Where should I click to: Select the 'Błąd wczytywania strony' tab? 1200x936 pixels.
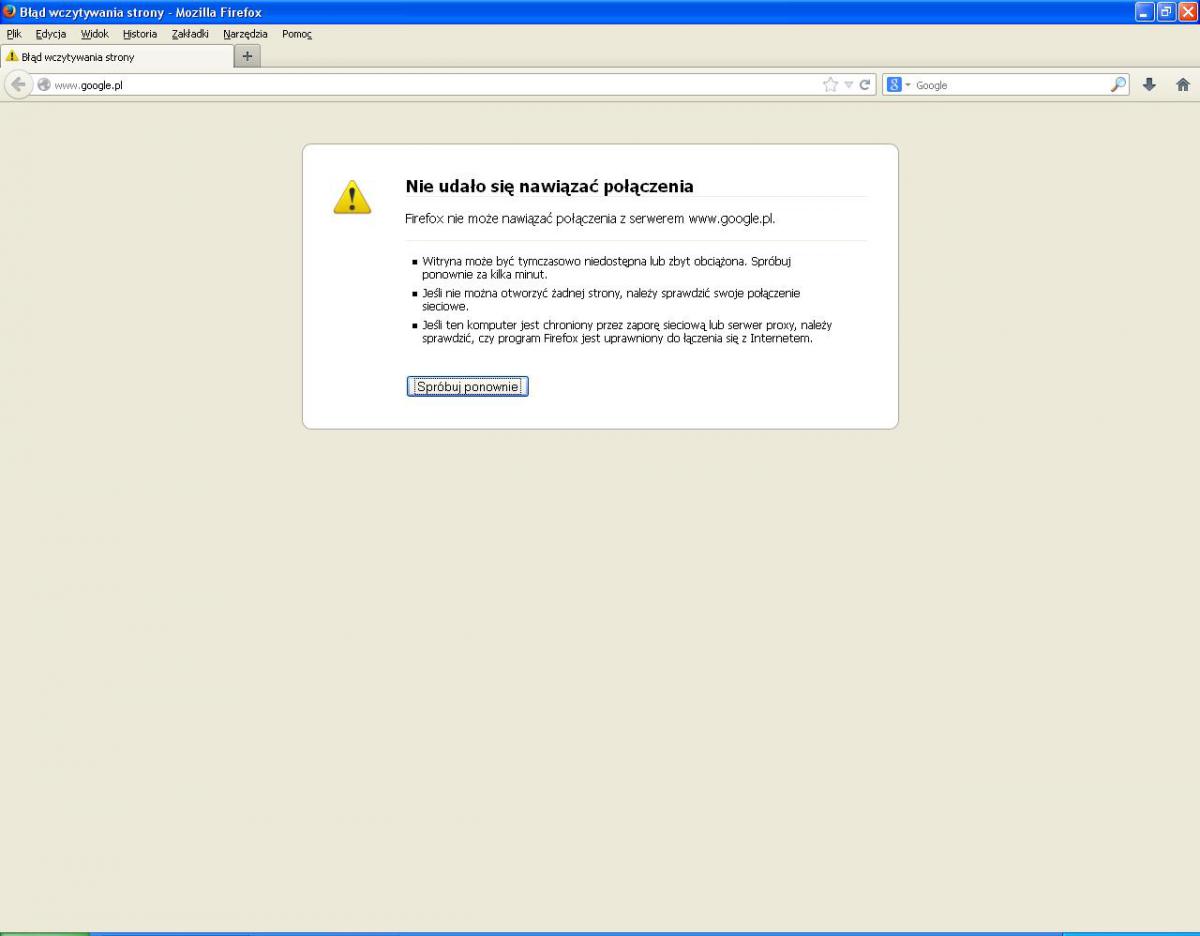click(x=117, y=57)
